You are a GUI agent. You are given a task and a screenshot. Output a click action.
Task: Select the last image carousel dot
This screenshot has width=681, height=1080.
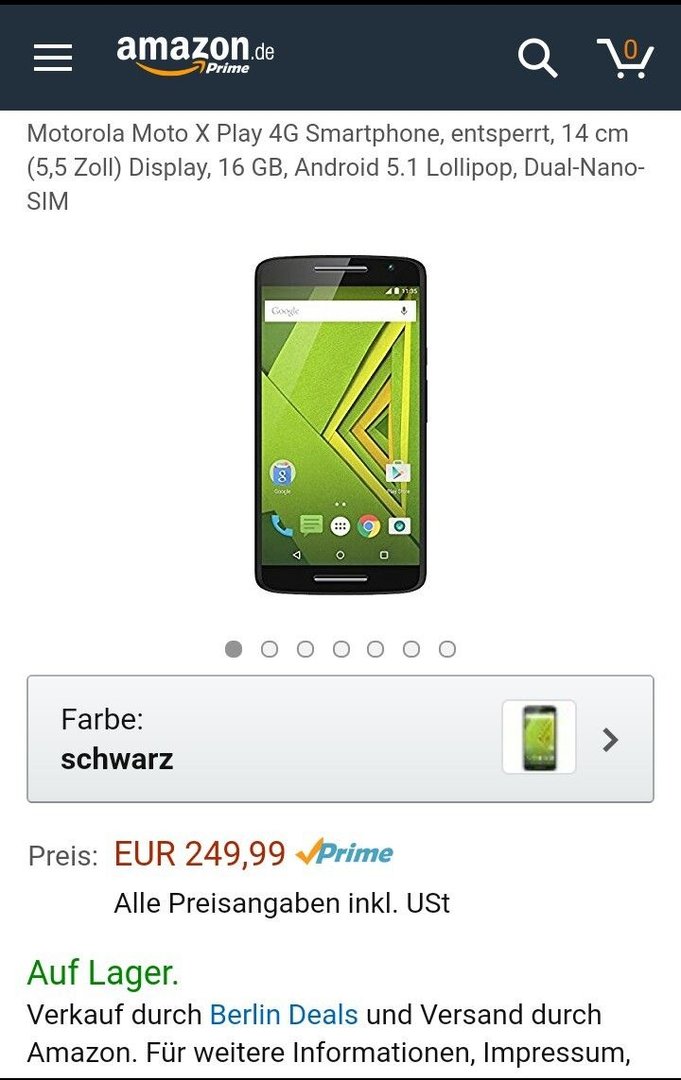point(447,649)
